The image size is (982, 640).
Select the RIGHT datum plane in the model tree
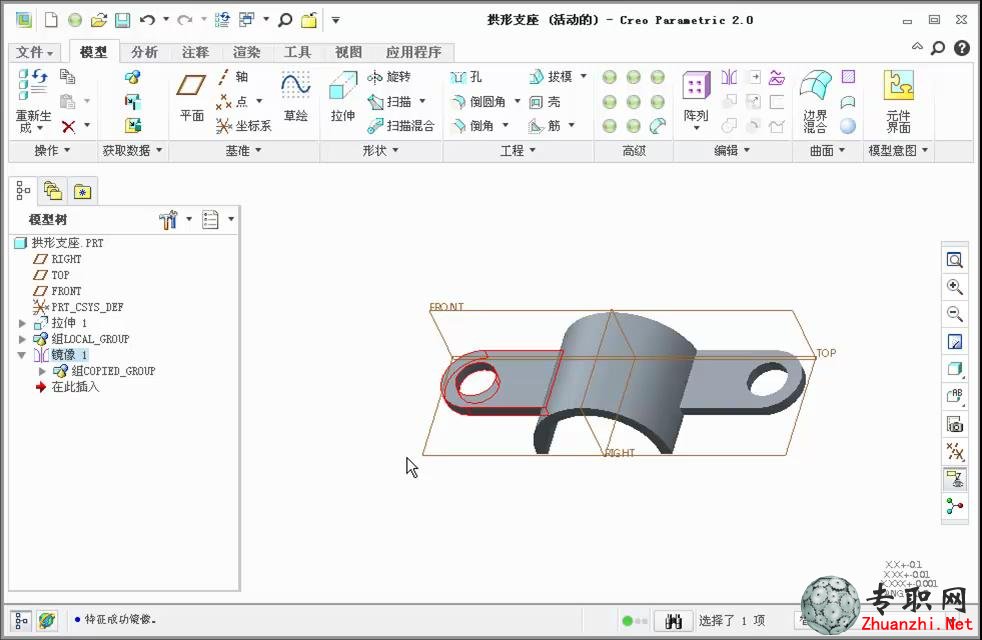pyautogui.click(x=58, y=259)
